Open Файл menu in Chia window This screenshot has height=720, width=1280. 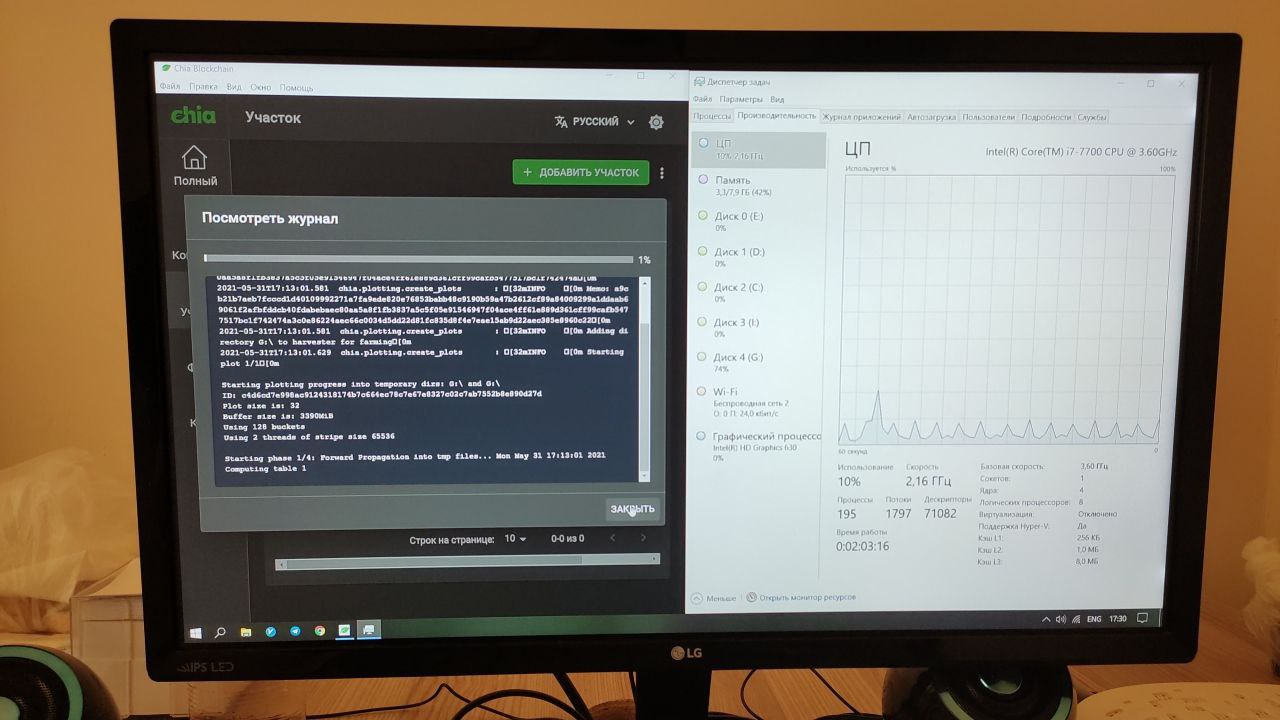pyautogui.click(x=169, y=87)
